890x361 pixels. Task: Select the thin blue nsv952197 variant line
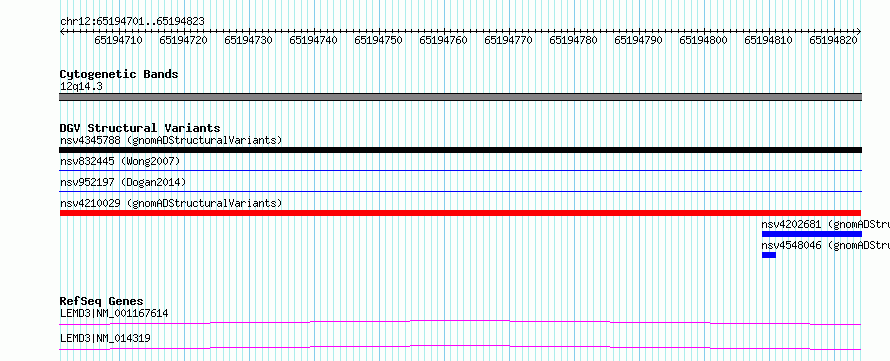pos(461,191)
